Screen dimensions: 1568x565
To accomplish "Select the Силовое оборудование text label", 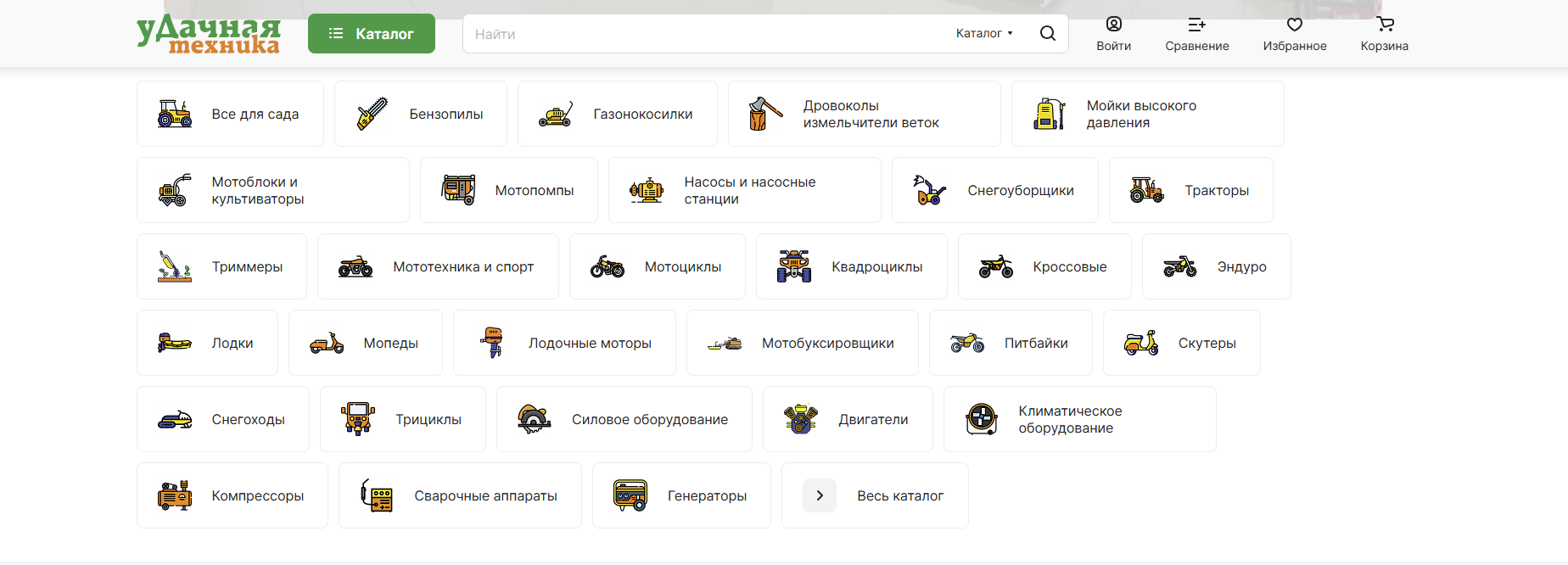I will [x=650, y=419].
